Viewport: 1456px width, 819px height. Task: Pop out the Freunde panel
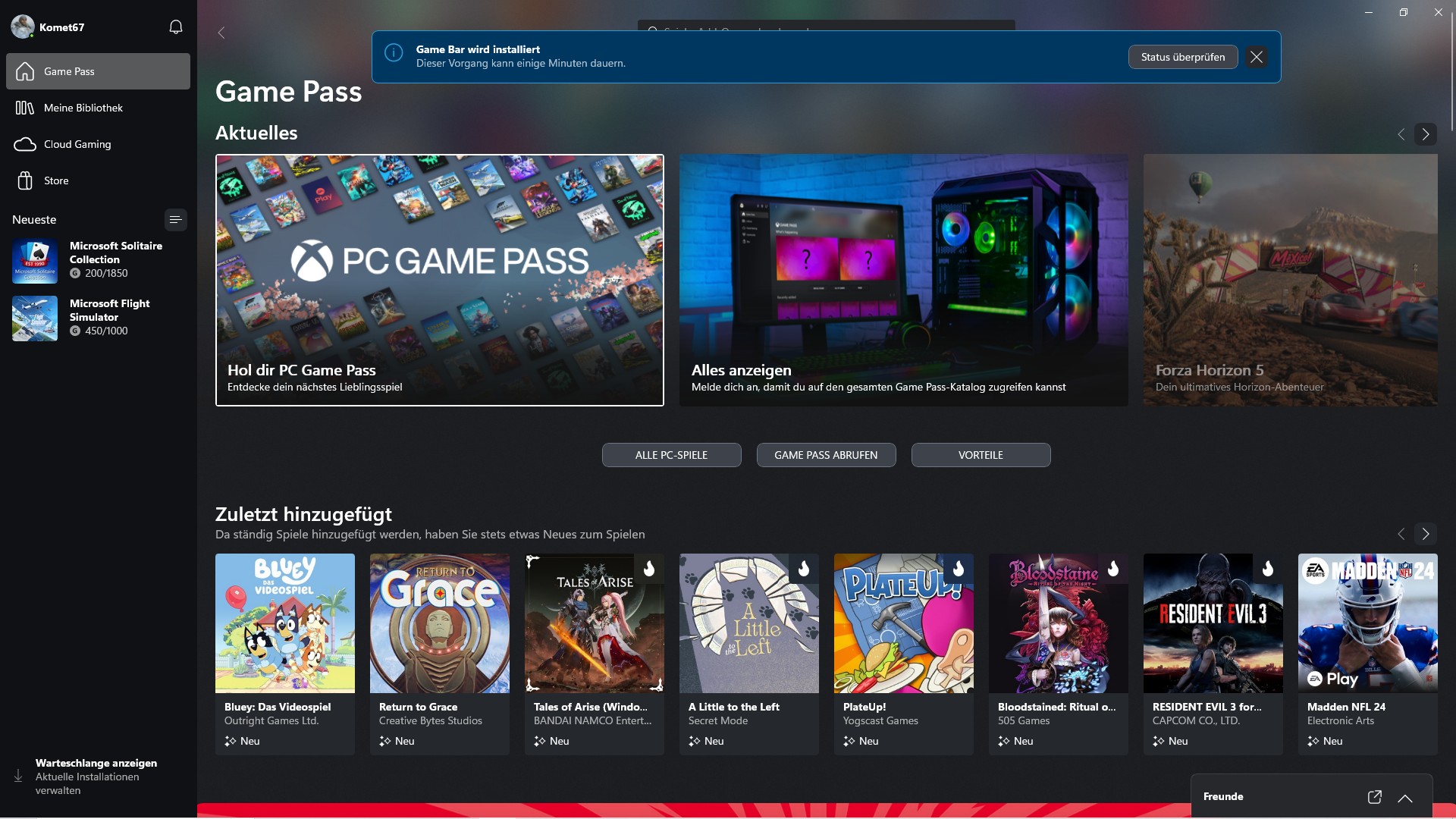pos(1374,797)
